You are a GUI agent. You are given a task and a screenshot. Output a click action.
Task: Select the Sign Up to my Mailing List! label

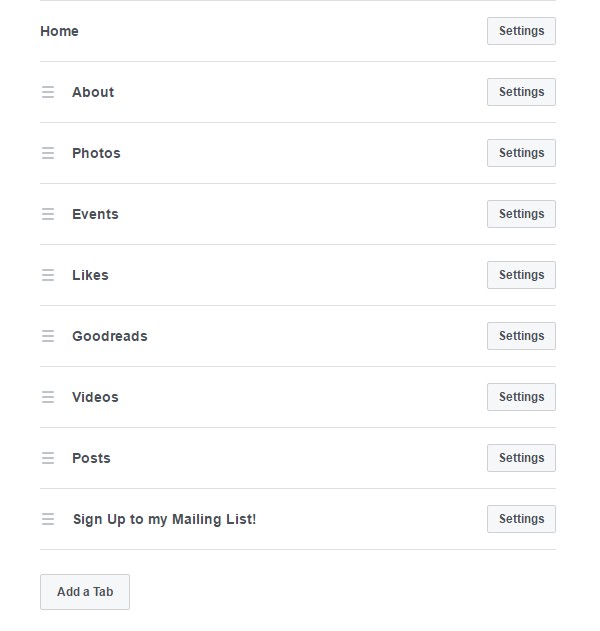(164, 519)
